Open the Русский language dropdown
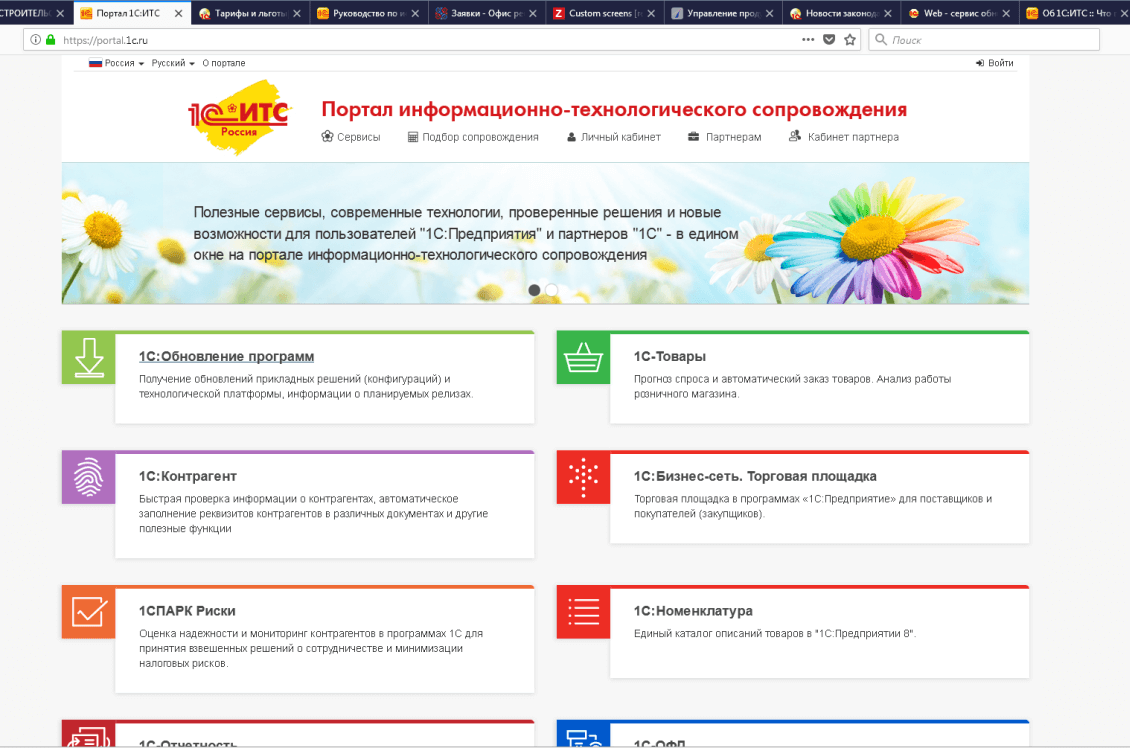 [173, 63]
